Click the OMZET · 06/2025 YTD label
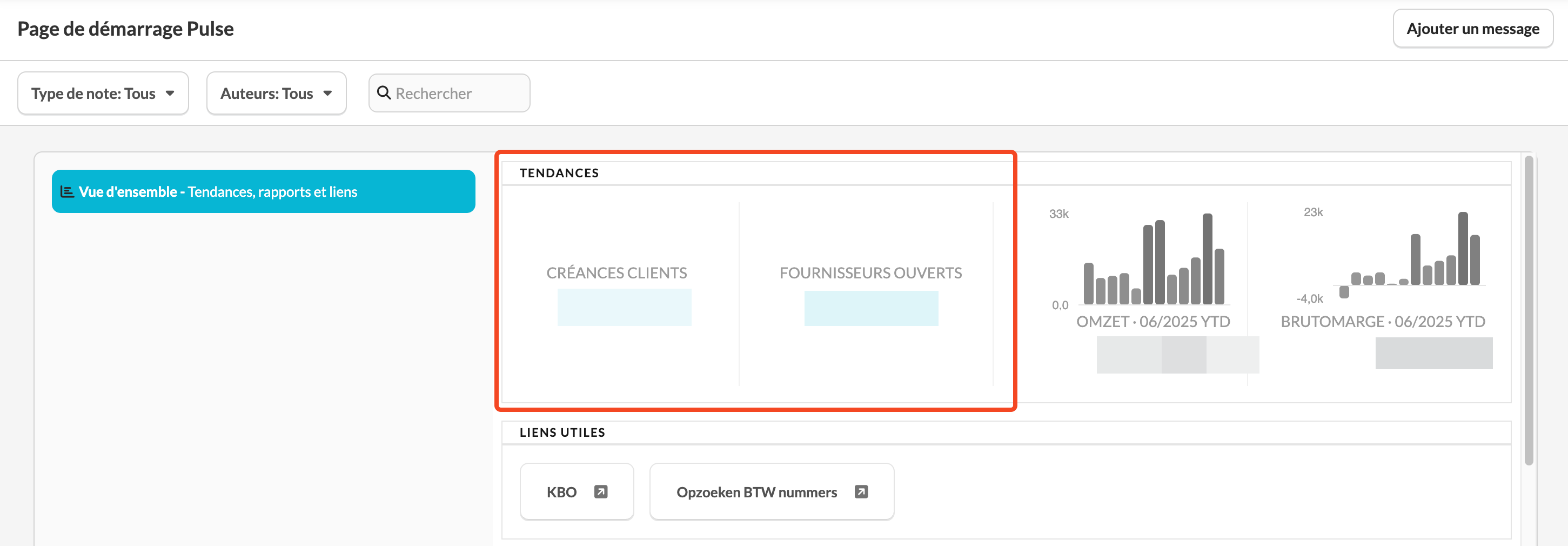This screenshot has width=1568, height=546. pyautogui.click(x=1153, y=322)
